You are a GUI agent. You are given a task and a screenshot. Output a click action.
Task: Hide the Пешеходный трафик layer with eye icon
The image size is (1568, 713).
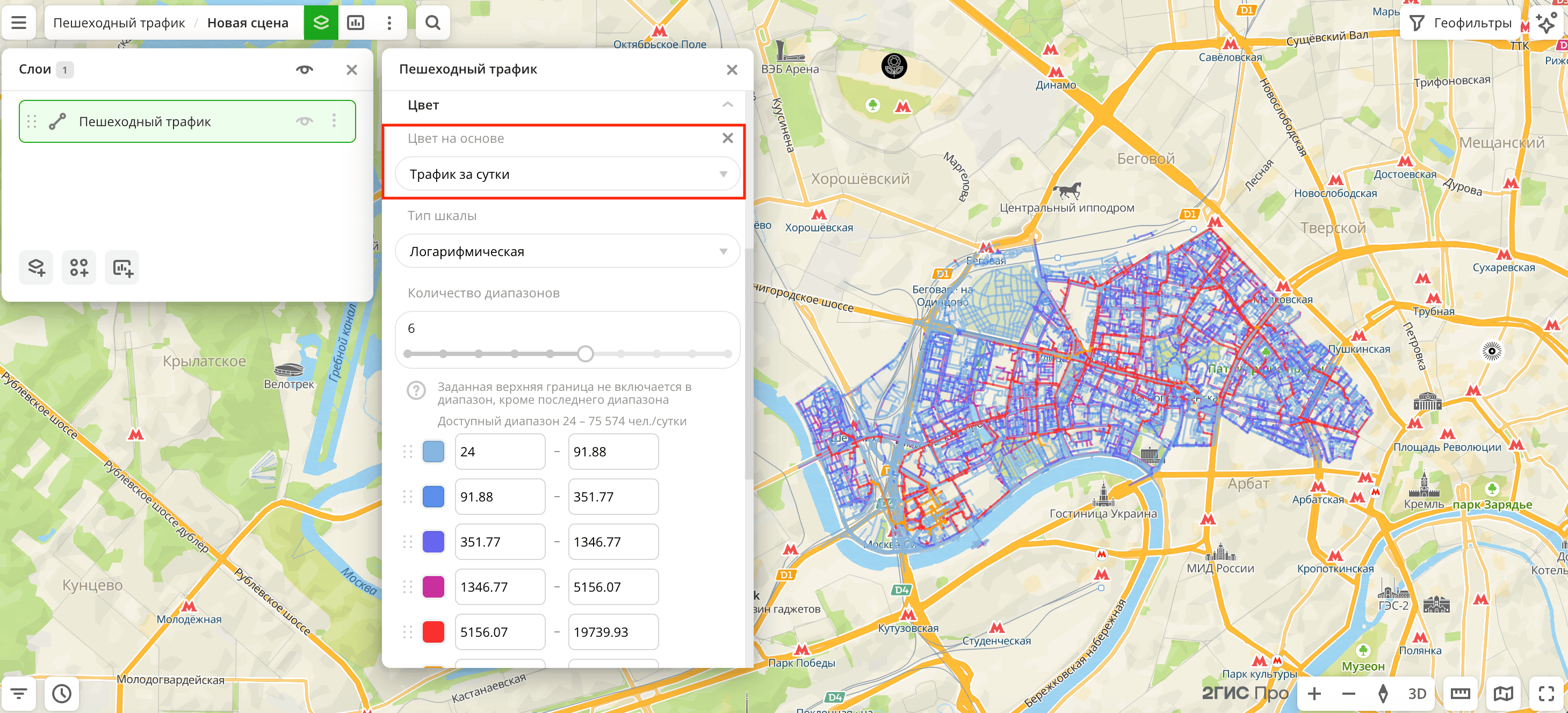click(305, 121)
